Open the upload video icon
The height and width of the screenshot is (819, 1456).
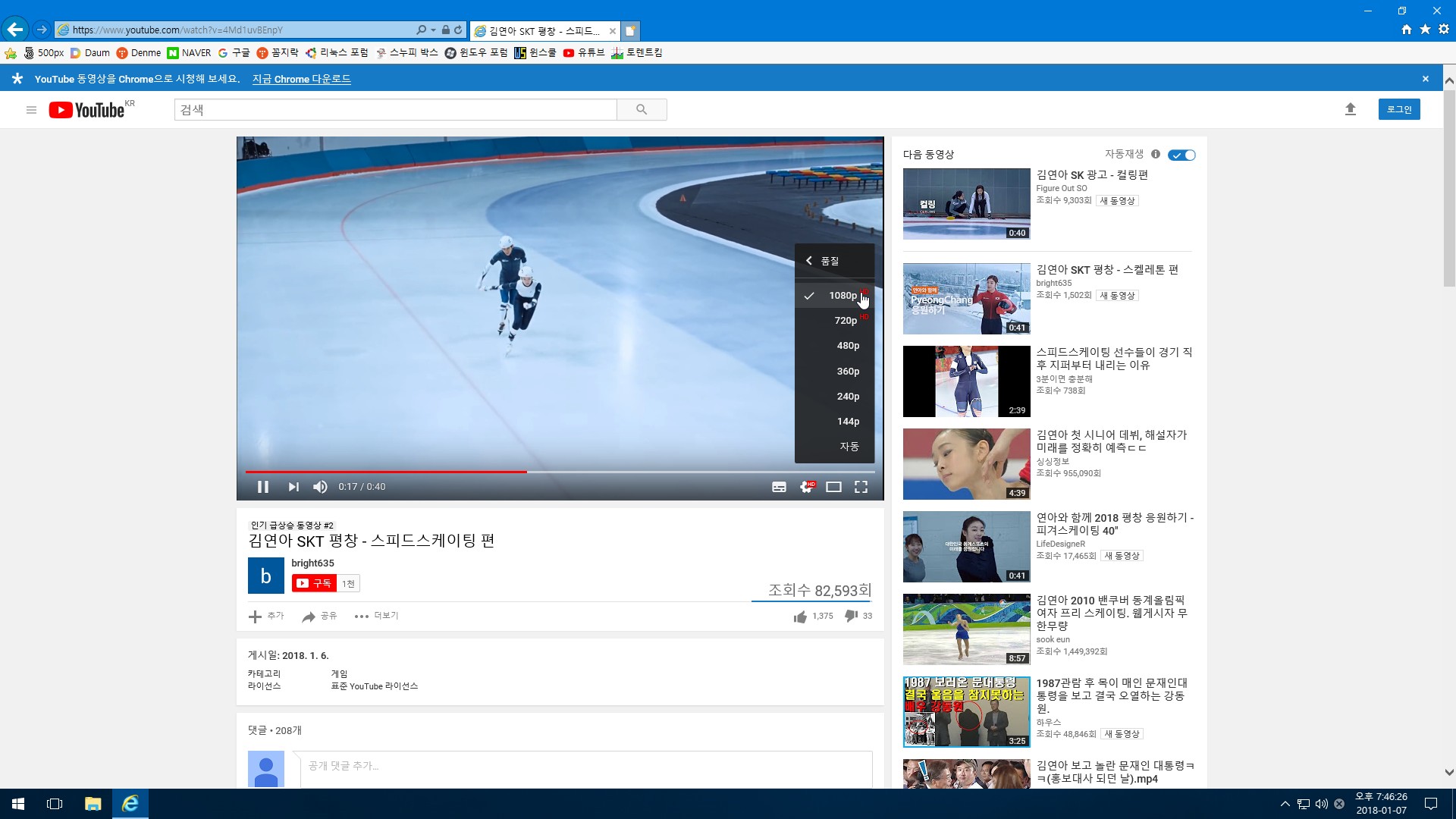(x=1350, y=109)
